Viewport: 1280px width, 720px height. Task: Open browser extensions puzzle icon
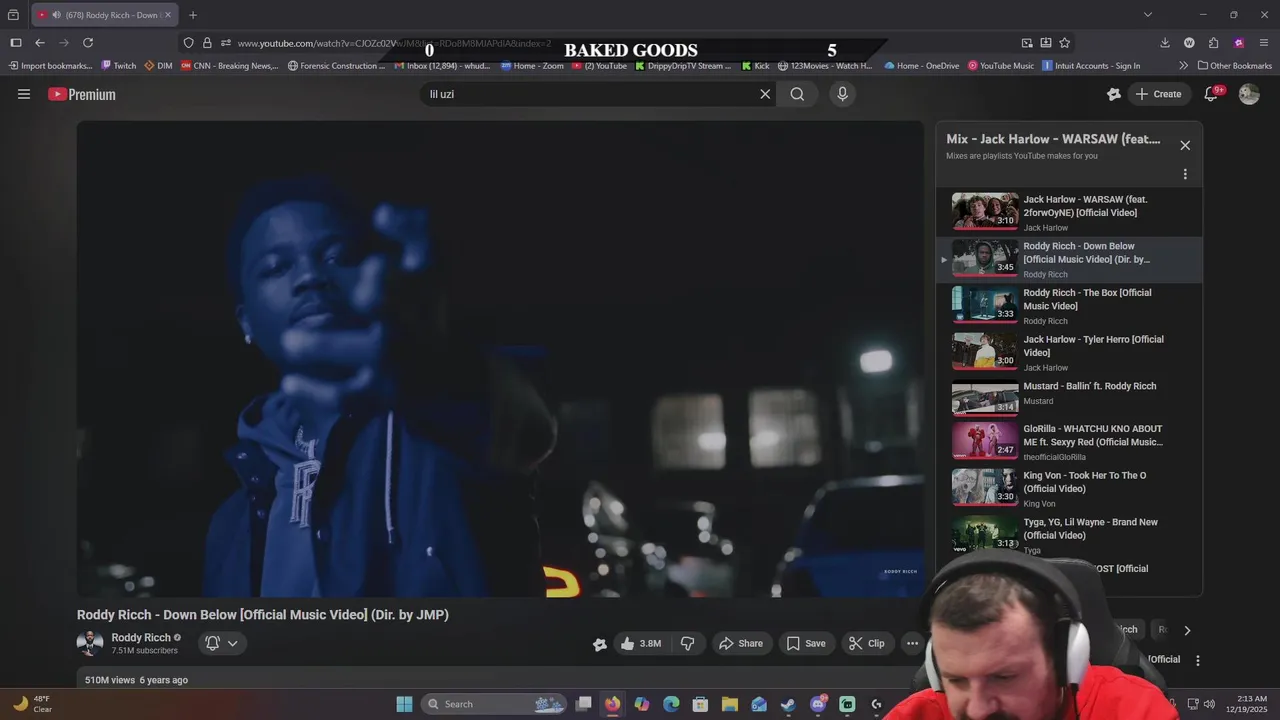click(1214, 43)
